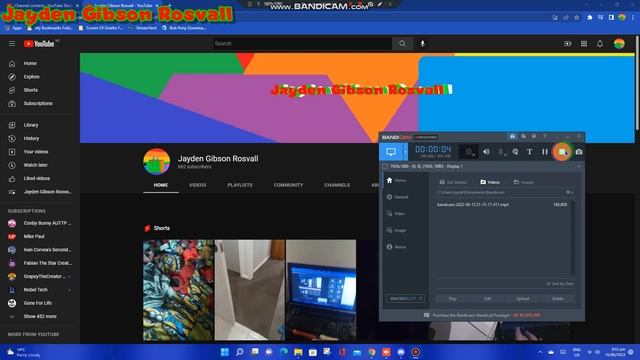Open the YouTube notifications bell
Image resolution: width=640 pixels, height=360 pixels.
600,44
